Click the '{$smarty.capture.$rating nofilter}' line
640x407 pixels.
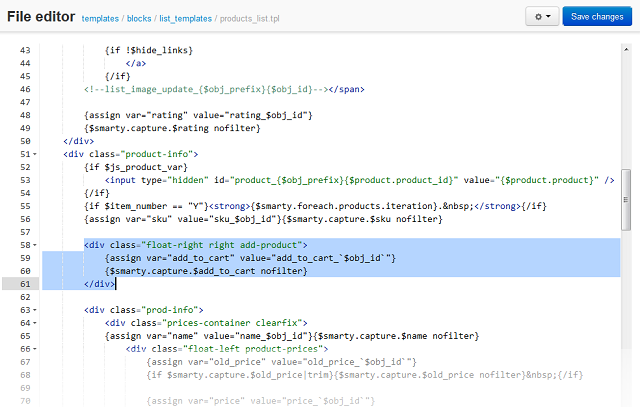[172, 128]
